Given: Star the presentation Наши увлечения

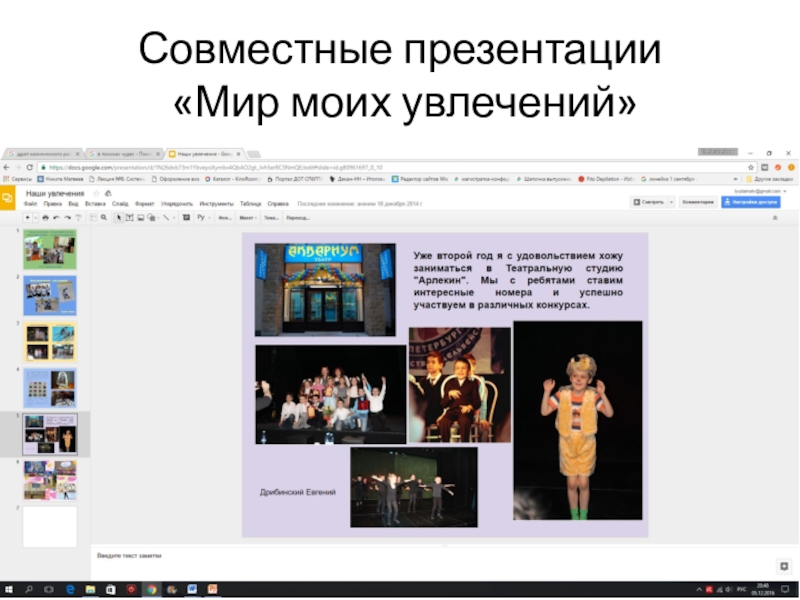Looking at the screenshot, I should pos(94,192).
